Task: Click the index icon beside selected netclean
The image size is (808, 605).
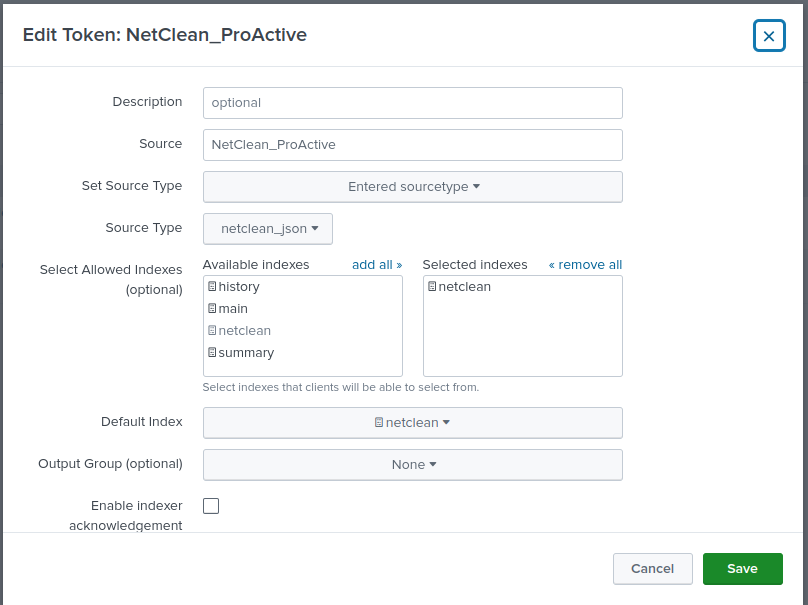Action: (x=432, y=286)
